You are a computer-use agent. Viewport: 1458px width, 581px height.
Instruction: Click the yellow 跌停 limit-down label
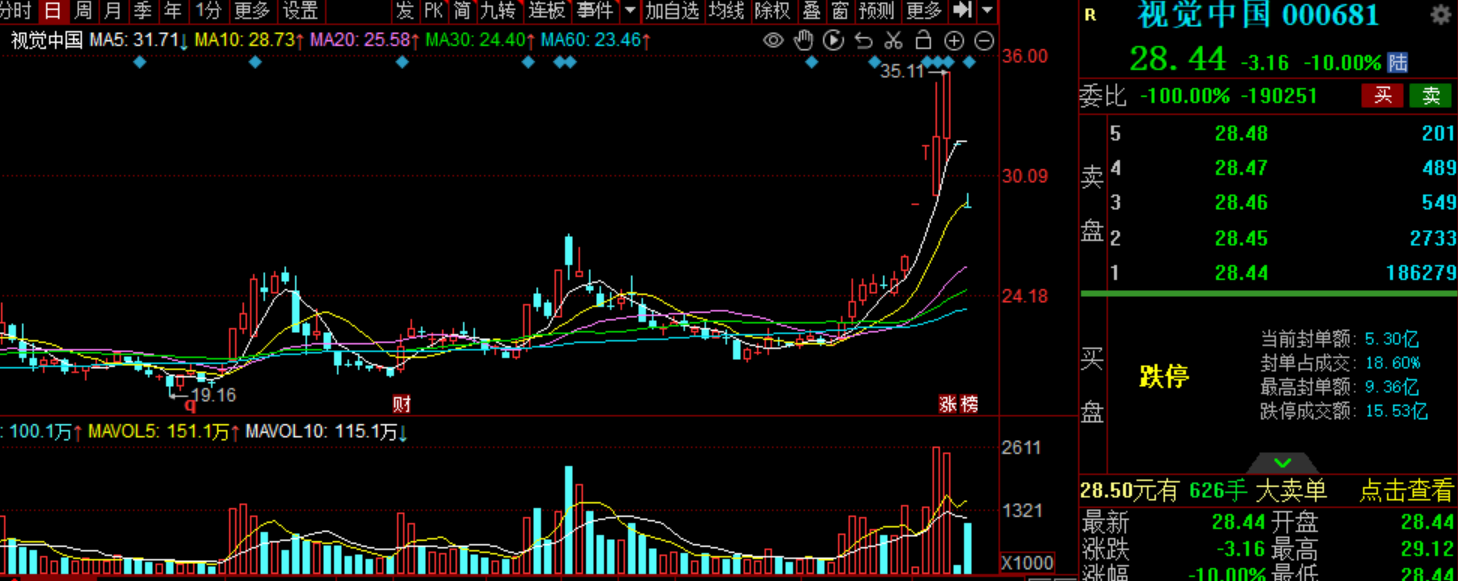click(1164, 377)
